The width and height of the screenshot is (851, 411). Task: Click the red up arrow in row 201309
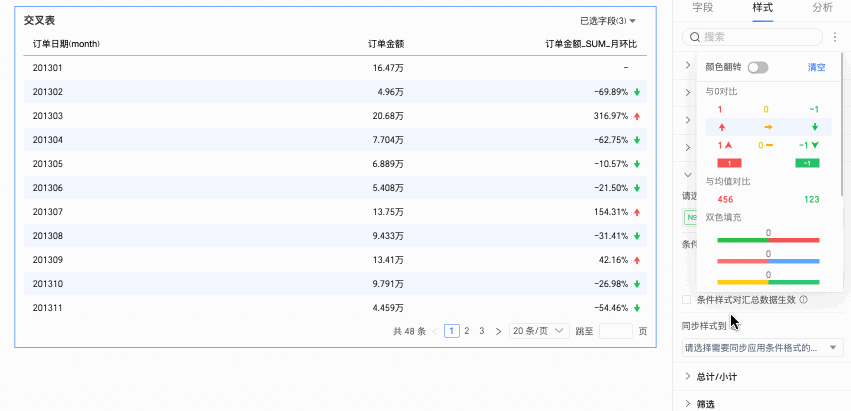[637, 260]
